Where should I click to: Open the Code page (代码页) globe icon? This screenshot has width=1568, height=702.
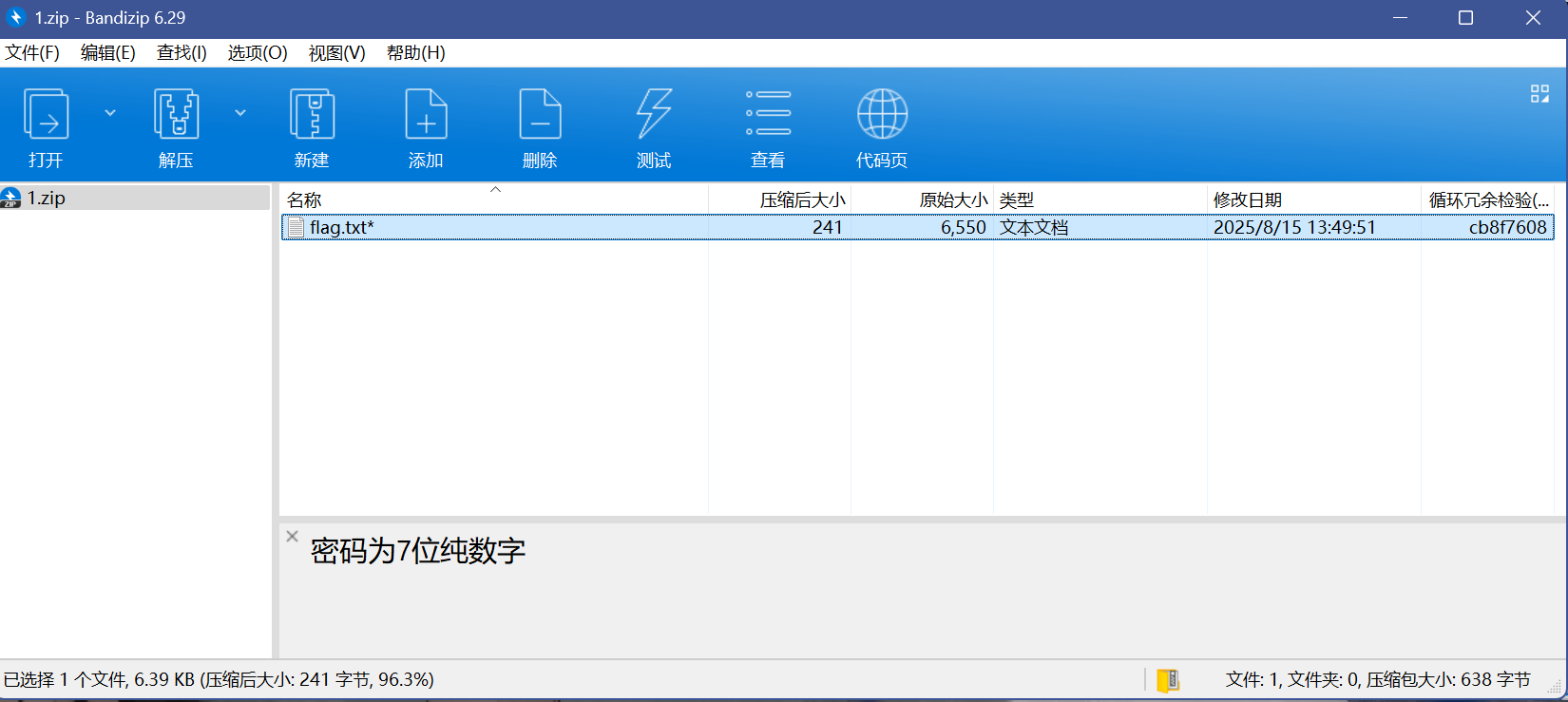click(x=882, y=116)
